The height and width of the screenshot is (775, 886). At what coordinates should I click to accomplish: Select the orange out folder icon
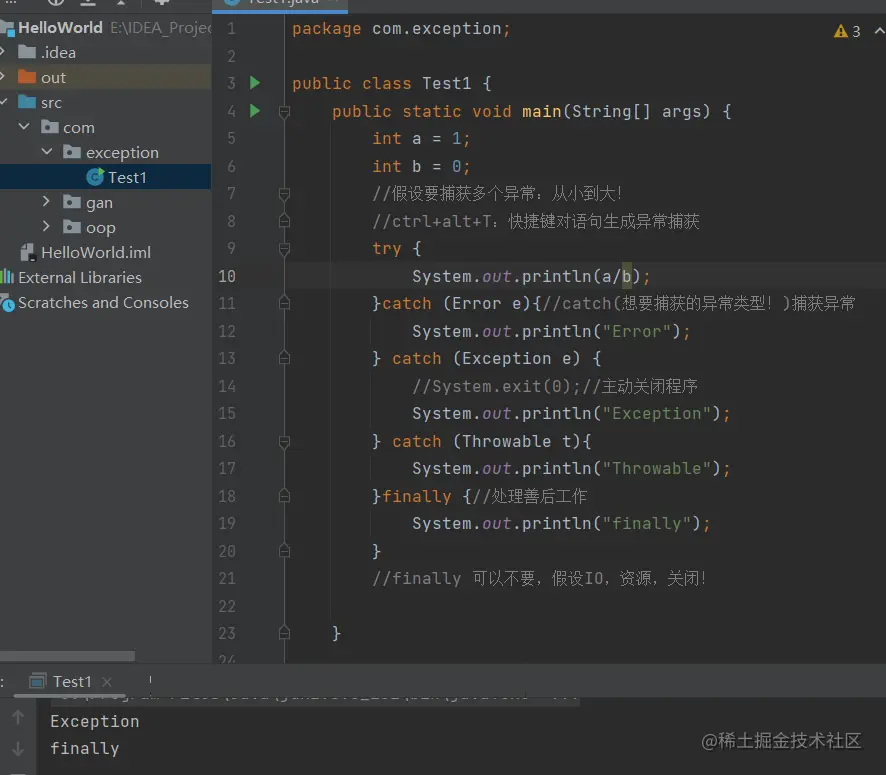[x=27, y=77]
